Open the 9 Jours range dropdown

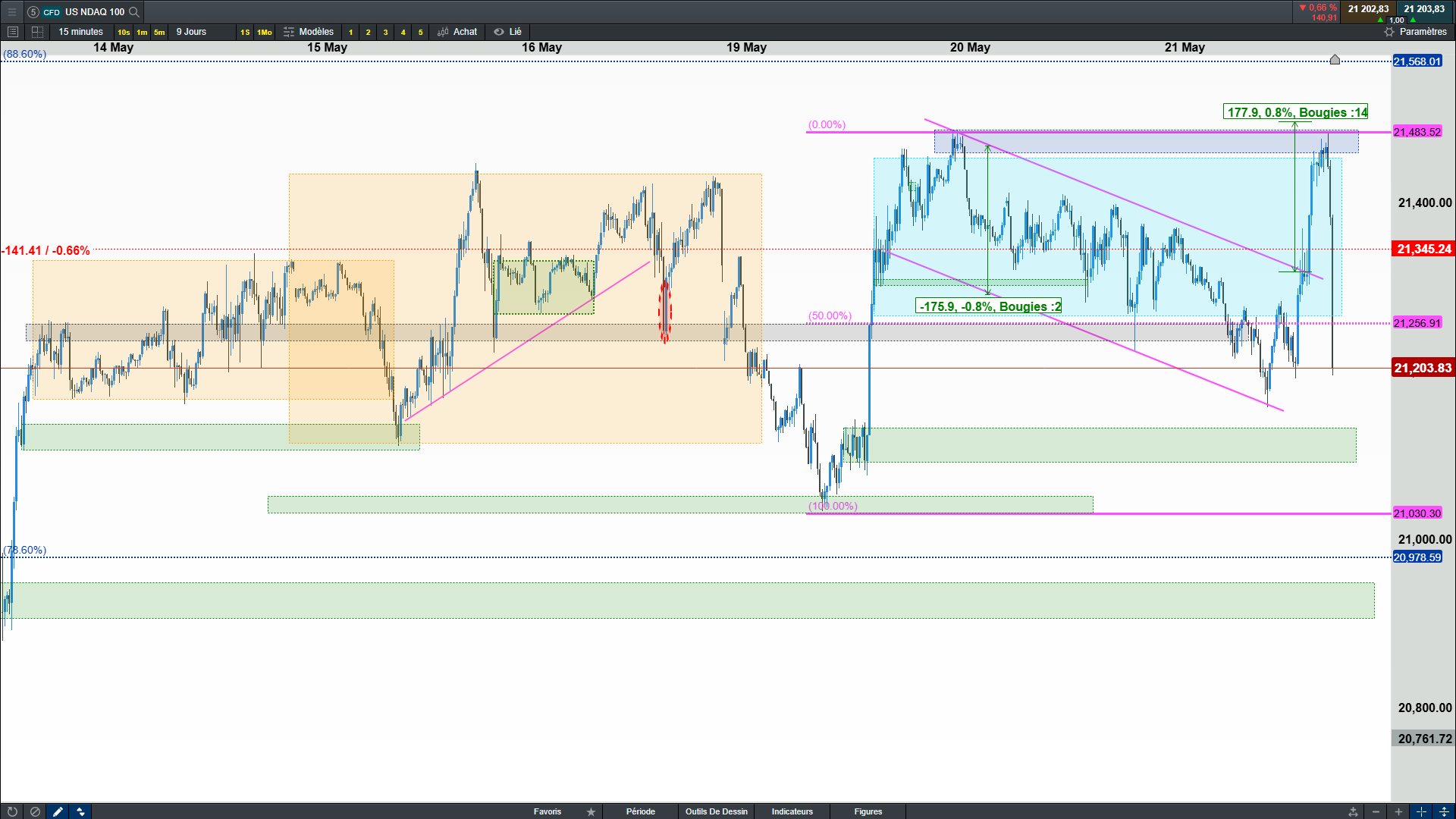coord(191,32)
